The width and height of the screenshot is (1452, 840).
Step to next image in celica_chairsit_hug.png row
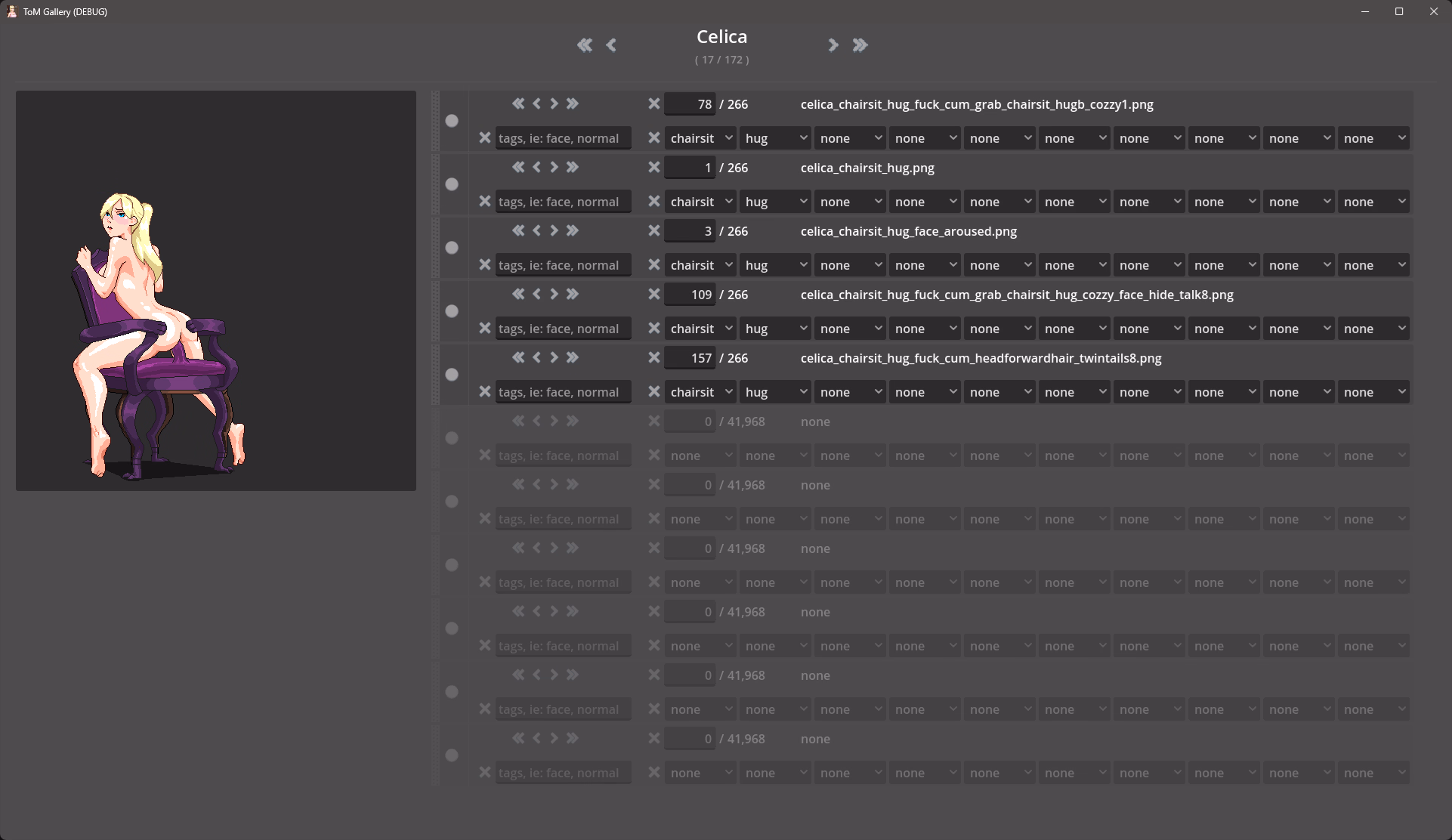tap(555, 167)
